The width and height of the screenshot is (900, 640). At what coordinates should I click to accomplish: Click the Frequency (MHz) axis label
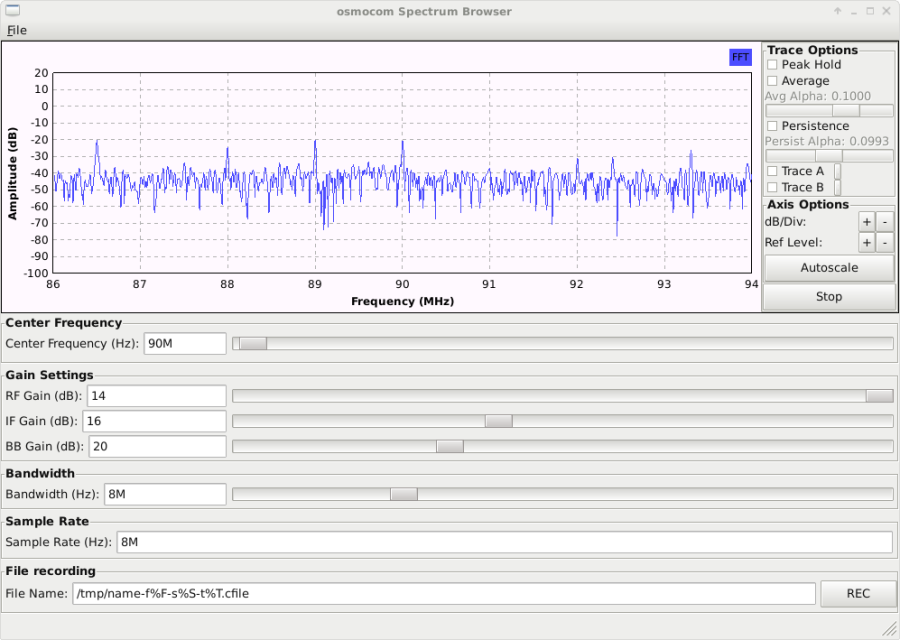(x=402, y=301)
